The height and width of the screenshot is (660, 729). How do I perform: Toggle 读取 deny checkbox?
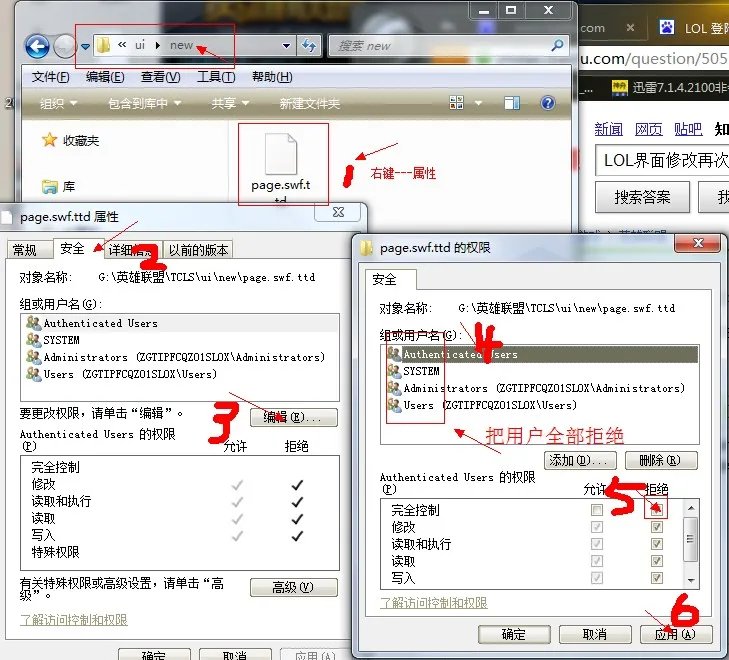pos(656,561)
